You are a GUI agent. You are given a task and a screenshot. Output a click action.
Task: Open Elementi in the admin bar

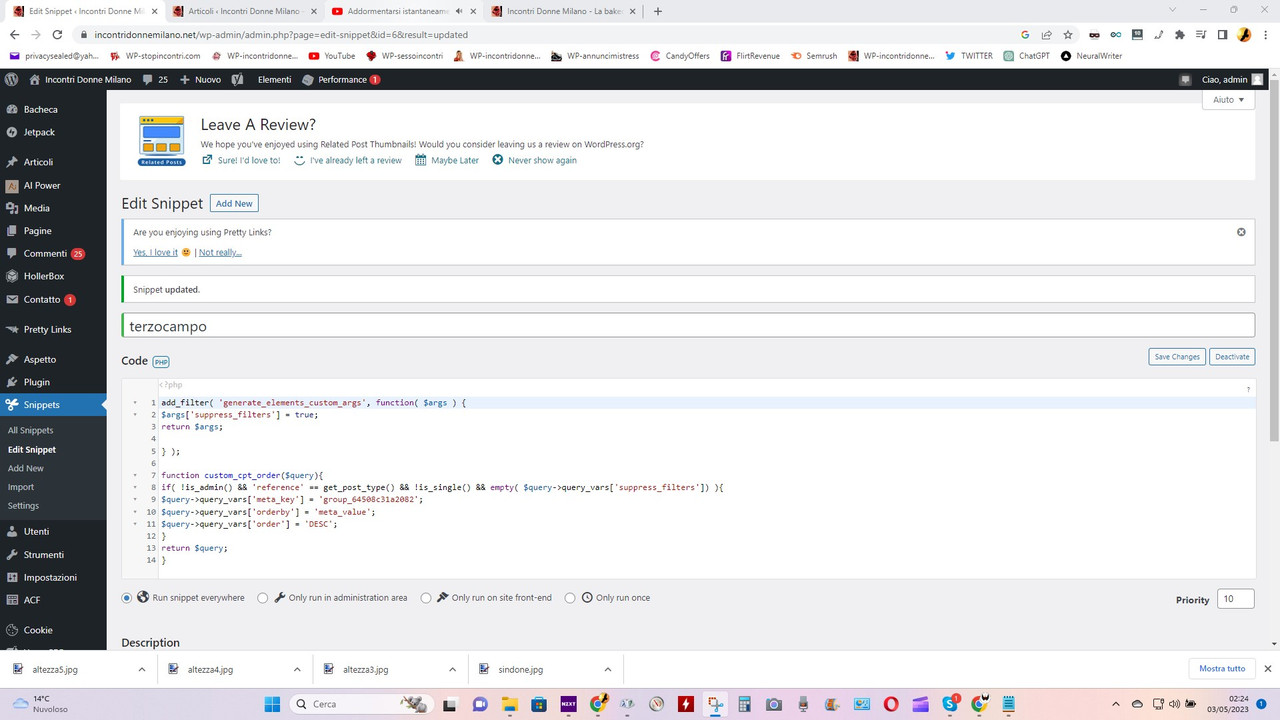pos(274,79)
